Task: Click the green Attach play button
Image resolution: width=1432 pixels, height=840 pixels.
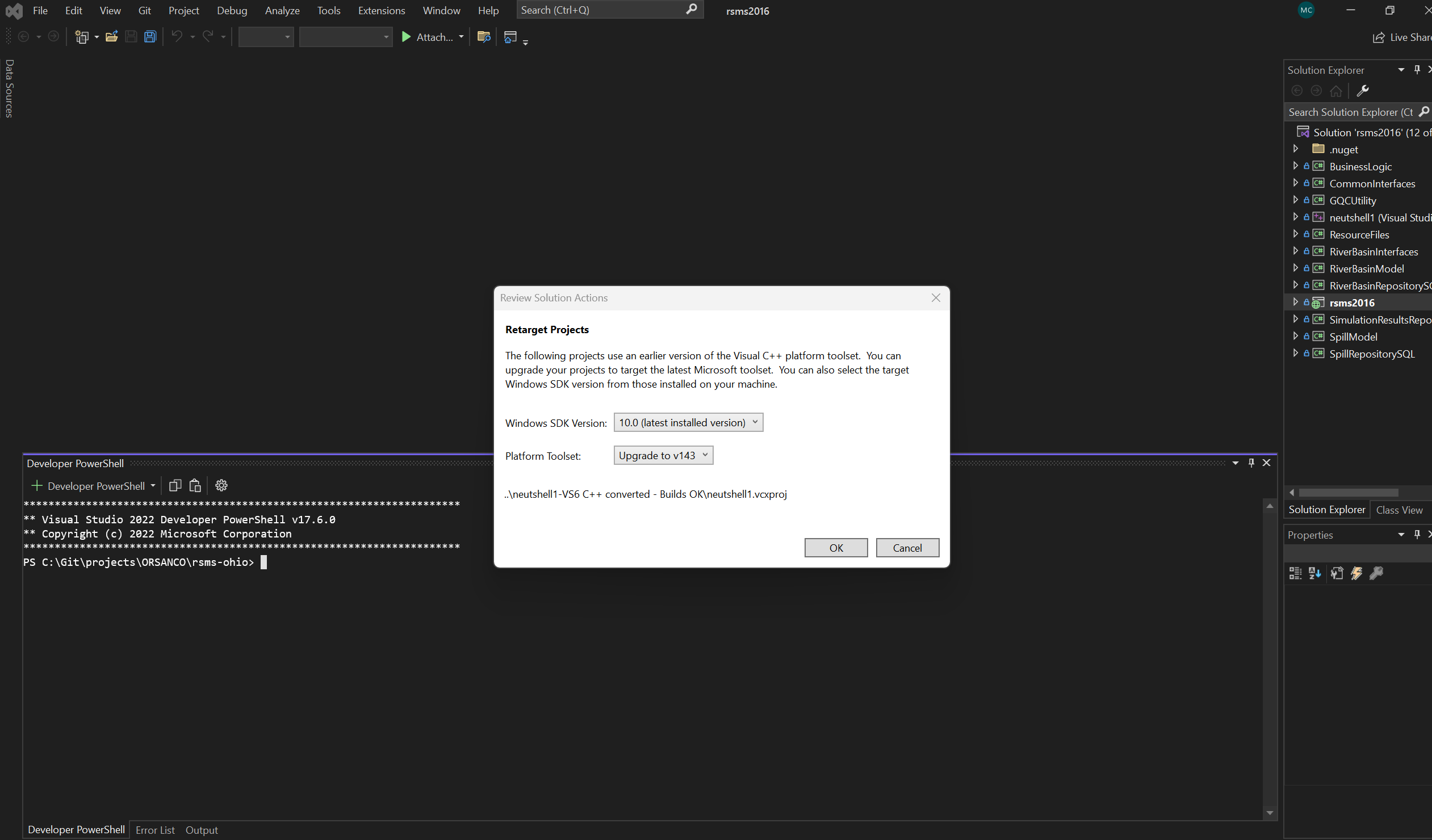Action: coord(406,37)
